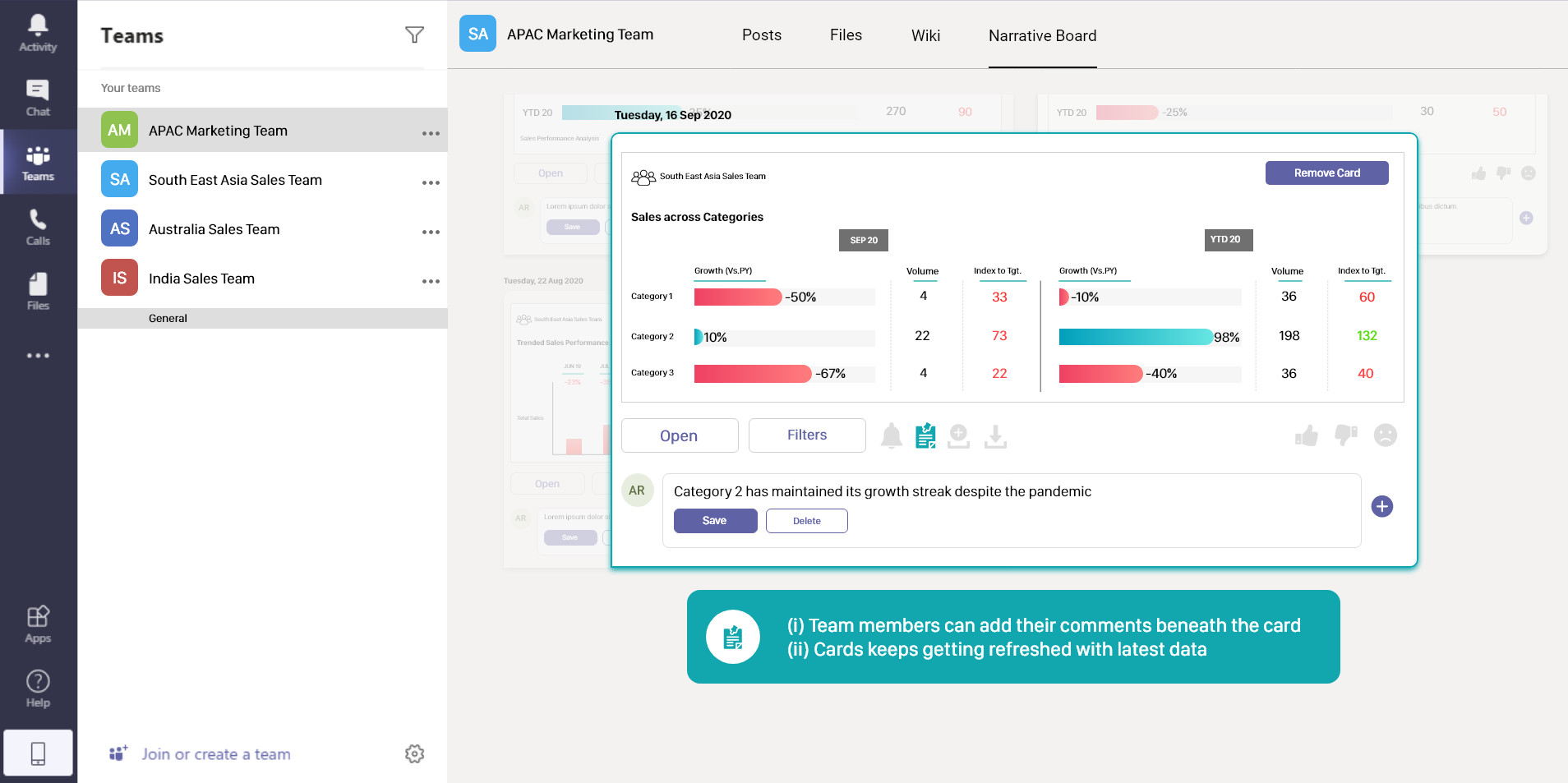Open the General channel
The image size is (1568, 783).
[x=263, y=318]
